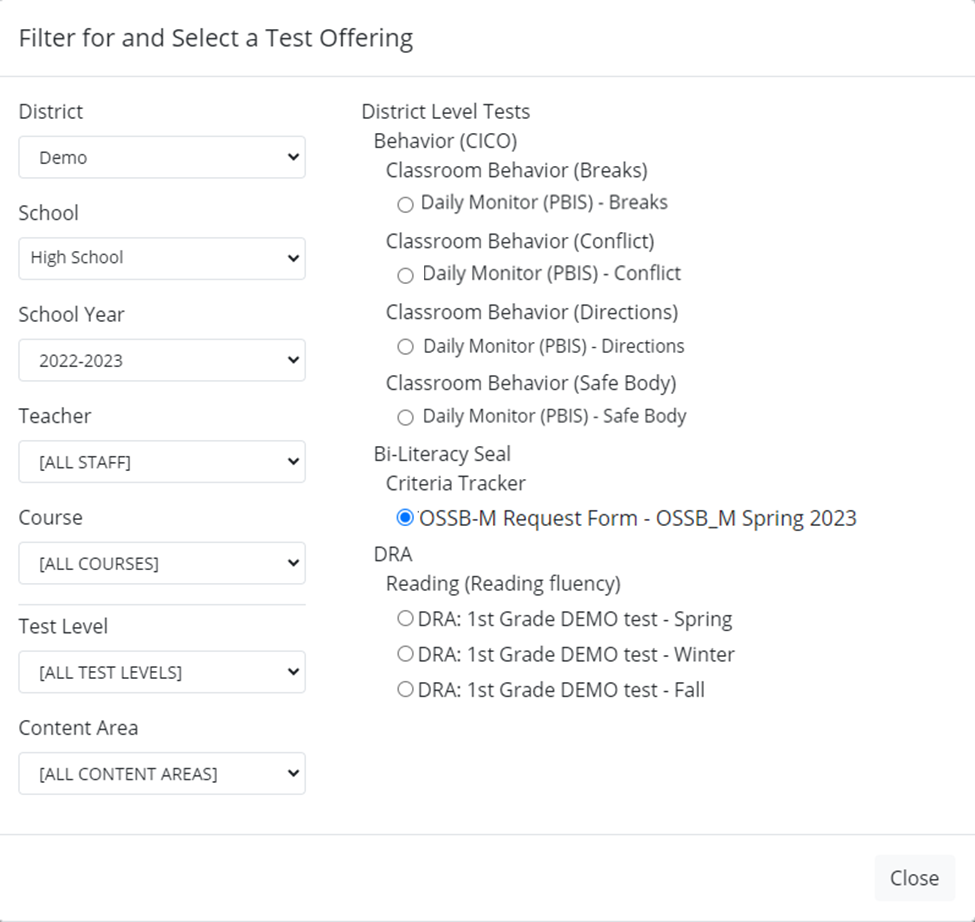Image resolution: width=975 pixels, height=922 pixels.
Task: Select Daily Monitor (PBIS) - Breaks radio button
Action: pos(405,205)
